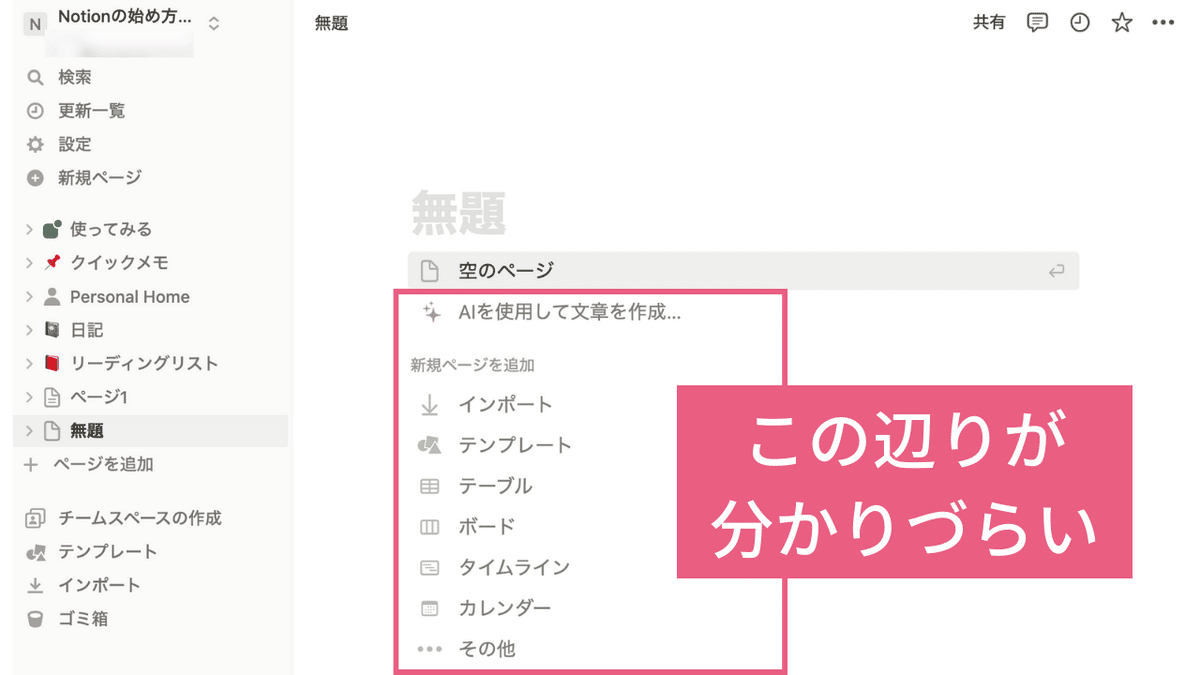Viewport: 1200px width, 675px height.
Task: Click the workspace N logo icon
Action: (35, 24)
